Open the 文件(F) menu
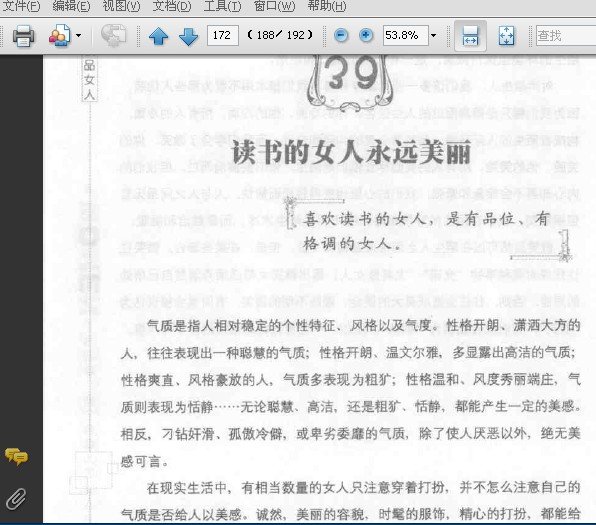Viewport: 596px width, 525px height. [x=21, y=6]
